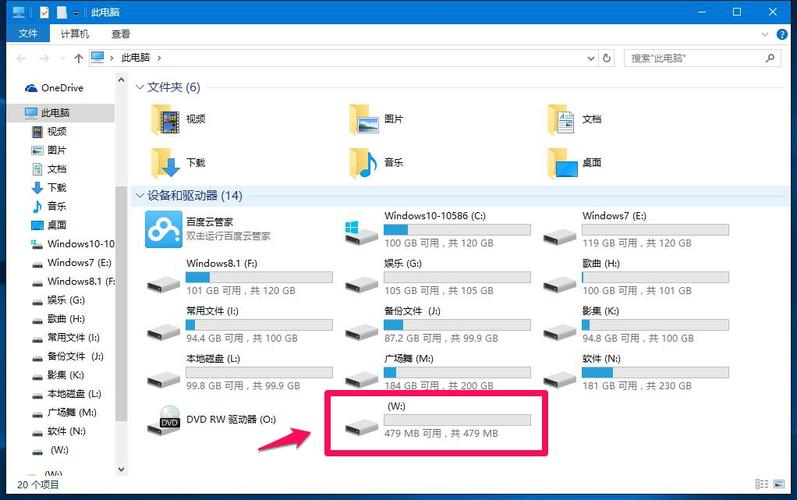Collapse the 设备和驱动器 (14) group
The width and height of the screenshot is (797, 500).
click(140, 195)
